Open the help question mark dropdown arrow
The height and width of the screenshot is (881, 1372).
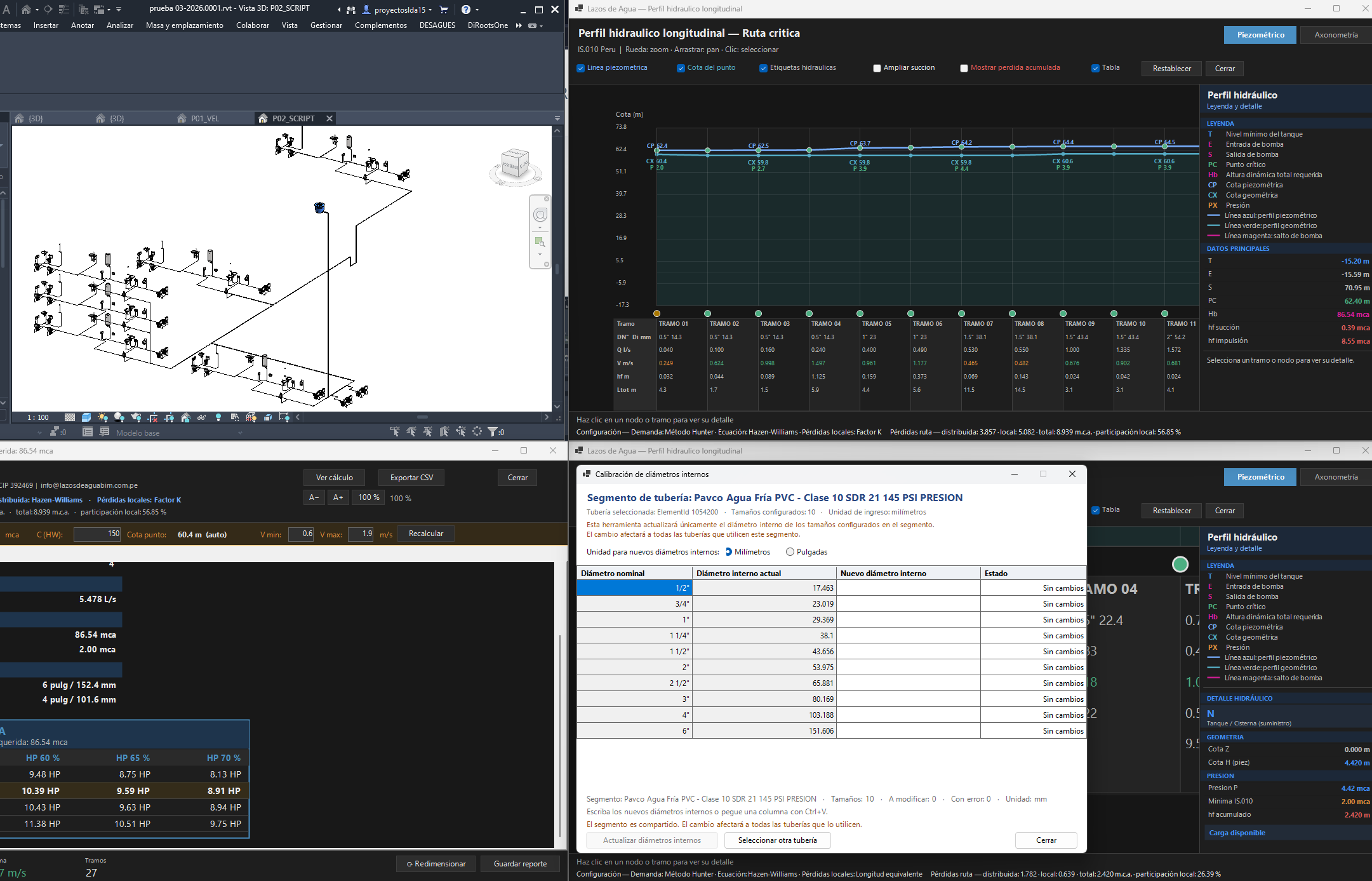477,10
